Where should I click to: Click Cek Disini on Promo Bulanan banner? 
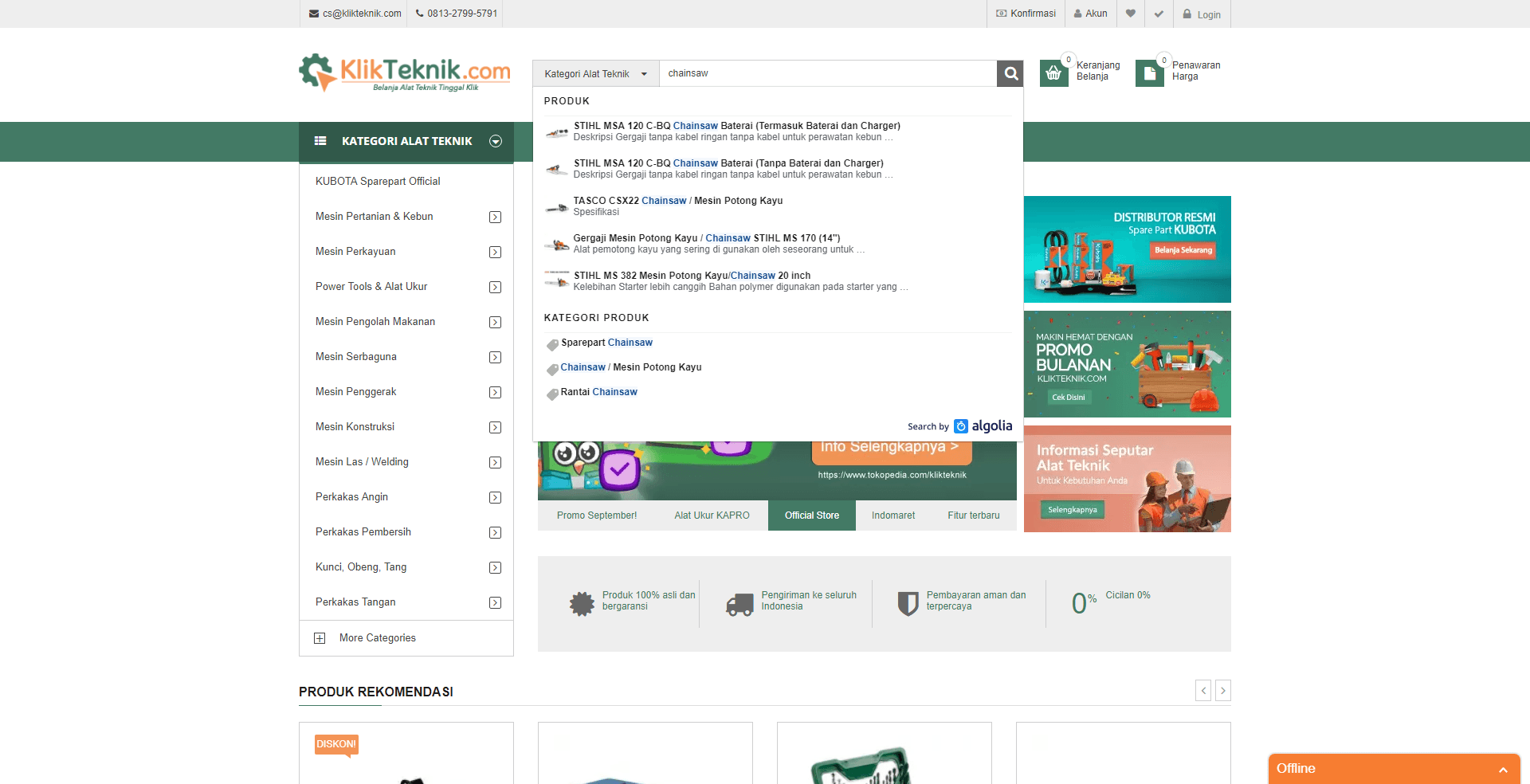point(1068,397)
